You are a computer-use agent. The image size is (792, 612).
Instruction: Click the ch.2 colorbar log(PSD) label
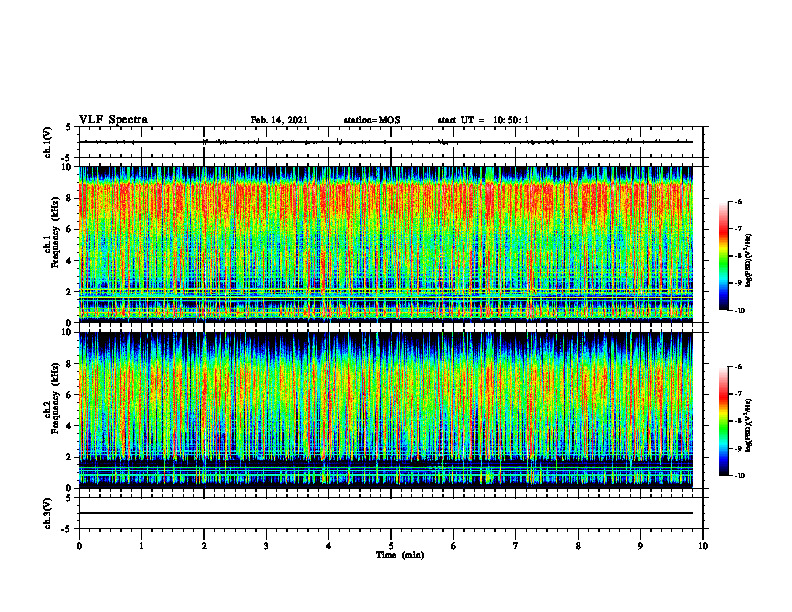coord(749,425)
